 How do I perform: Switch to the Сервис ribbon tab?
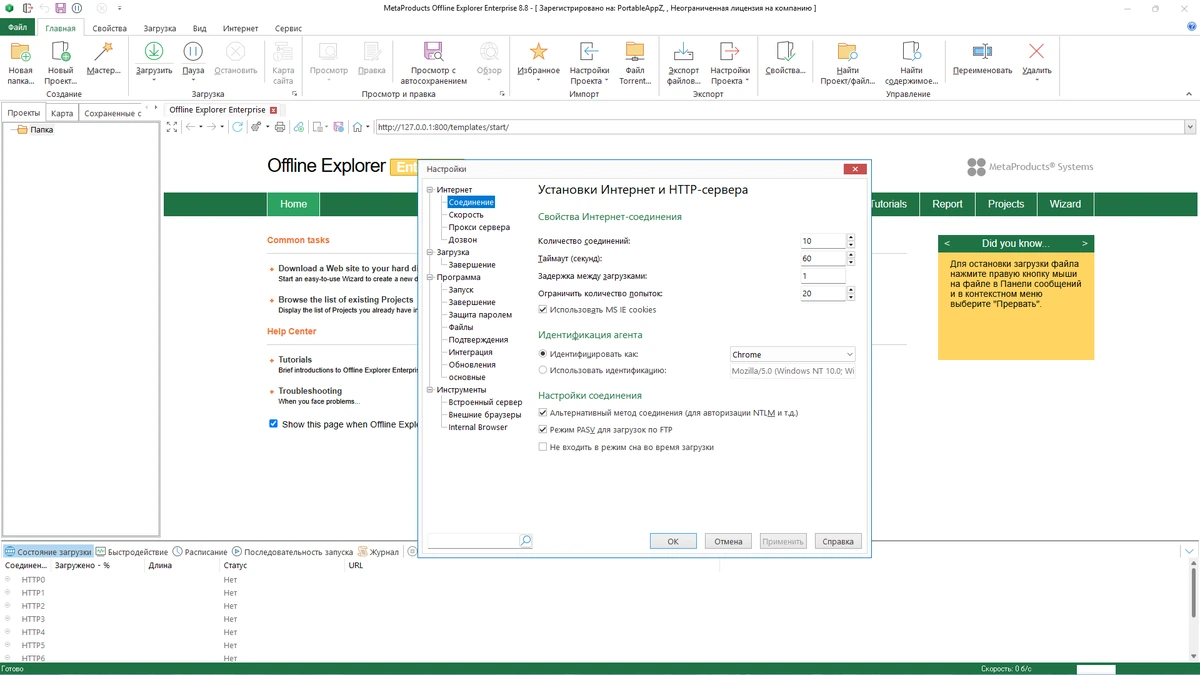click(x=288, y=28)
